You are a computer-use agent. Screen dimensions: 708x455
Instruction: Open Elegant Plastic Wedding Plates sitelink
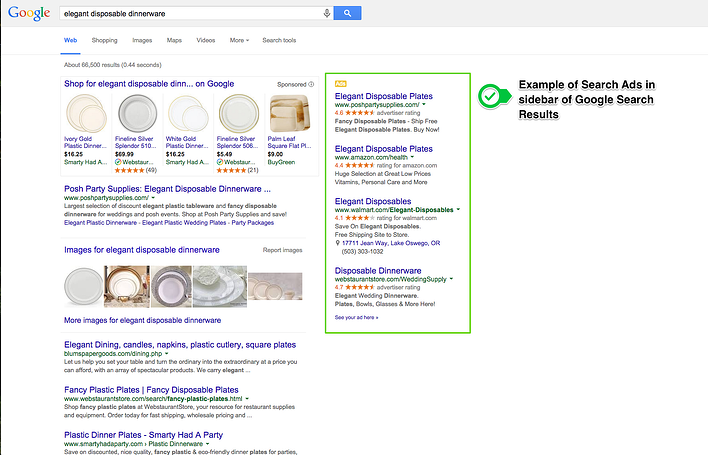pos(184,223)
